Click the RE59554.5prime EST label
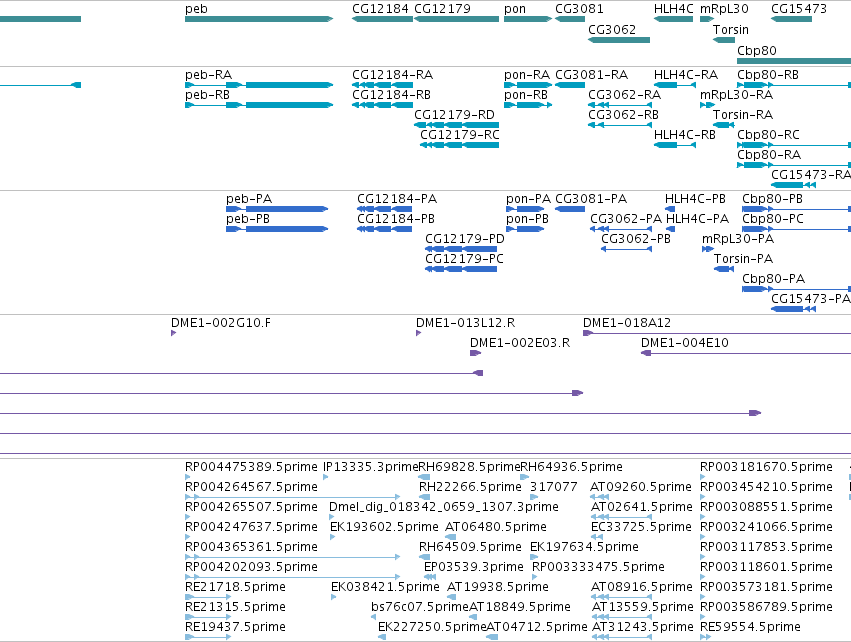851x642 pixels. [750, 627]
